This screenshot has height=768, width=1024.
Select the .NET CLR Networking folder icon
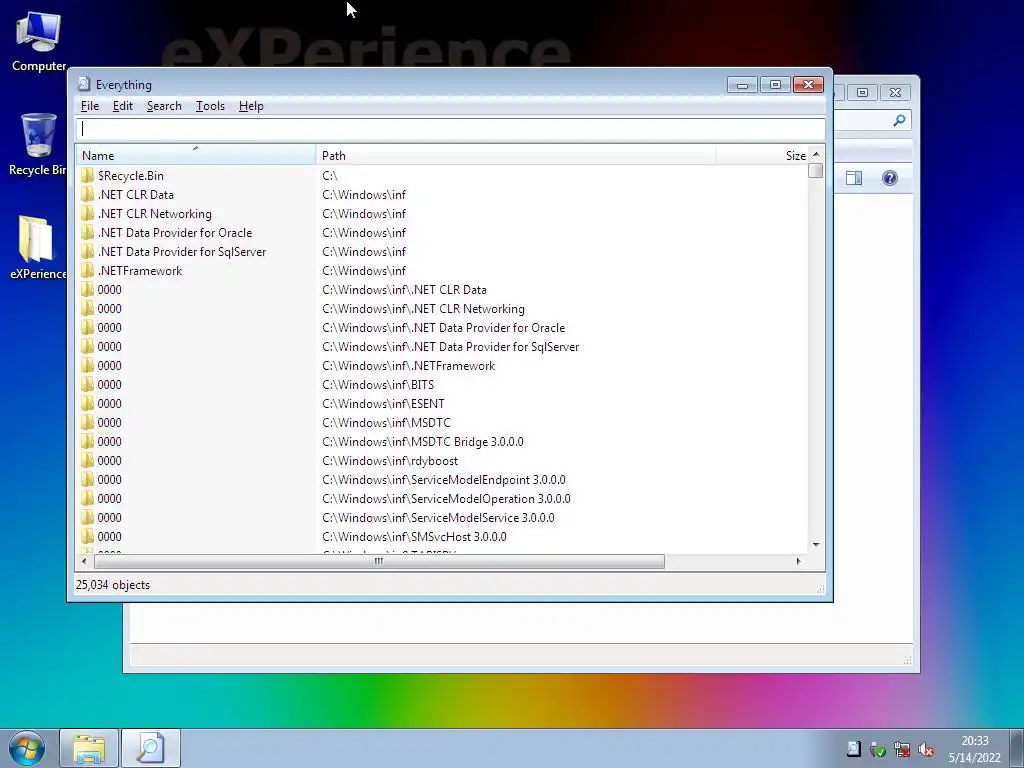pos(88,214)
